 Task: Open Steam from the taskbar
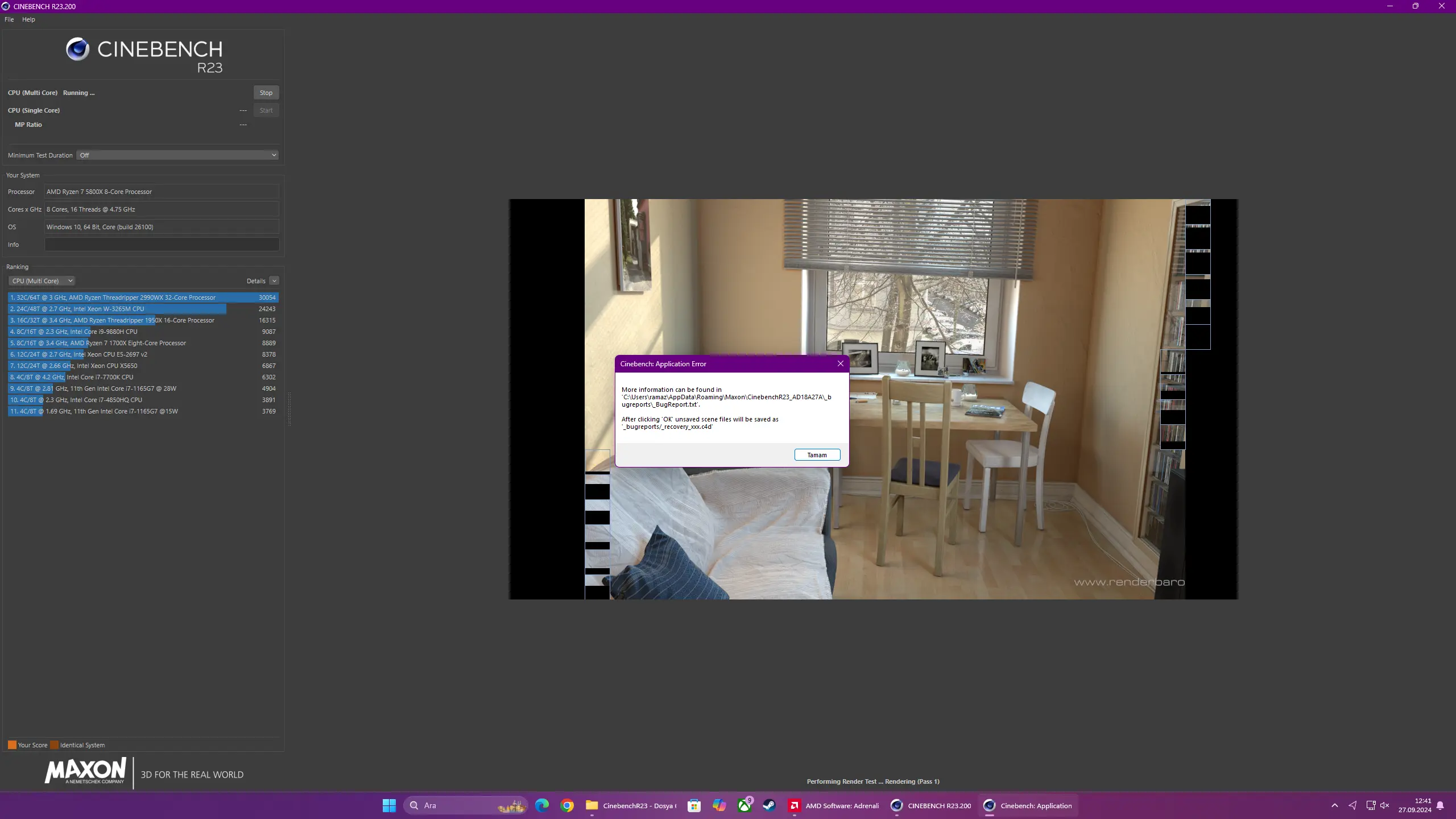point(769,805)
